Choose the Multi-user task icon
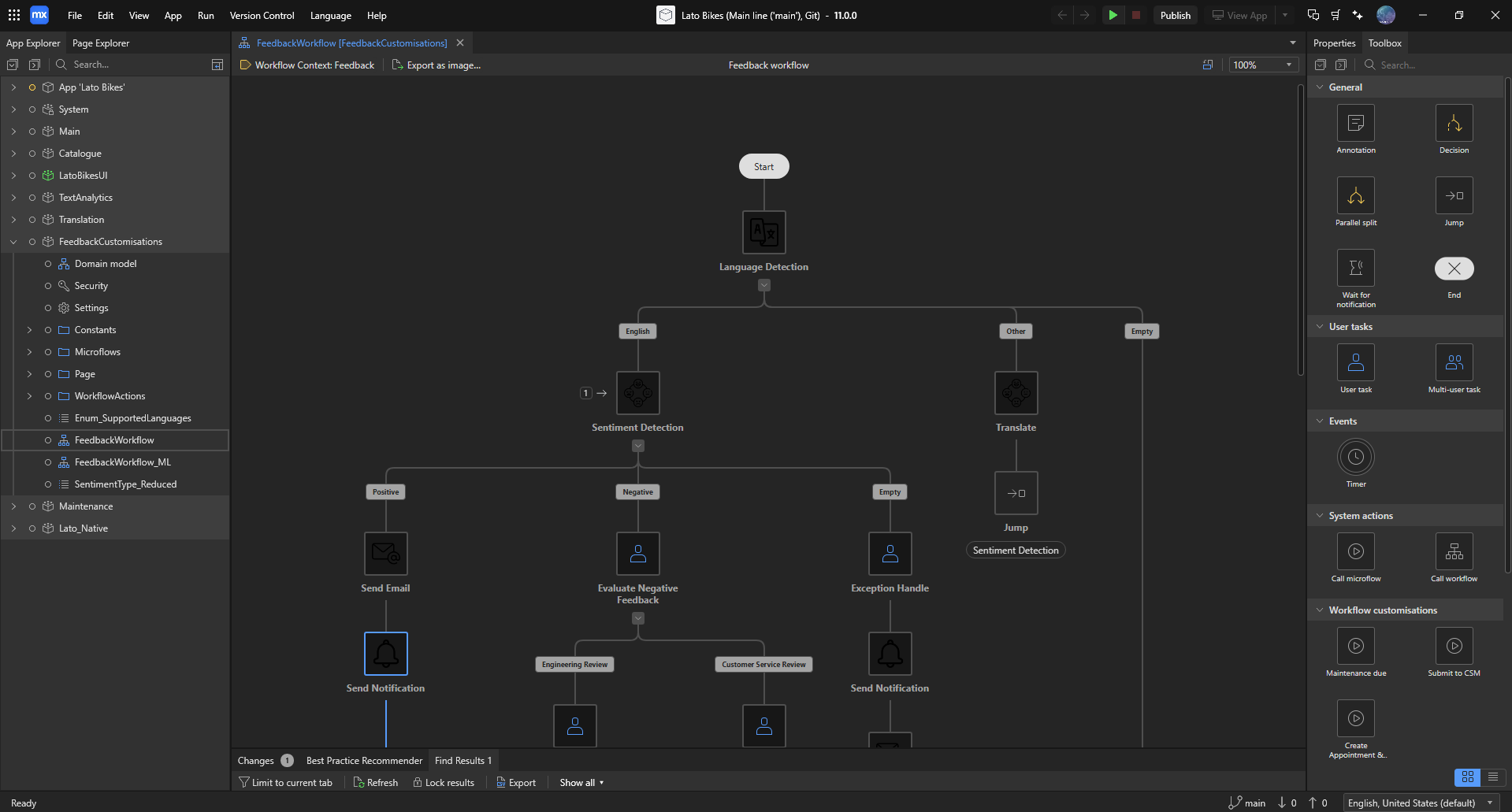Viewport: 1512px width, 812px height. click(1454, 363)
